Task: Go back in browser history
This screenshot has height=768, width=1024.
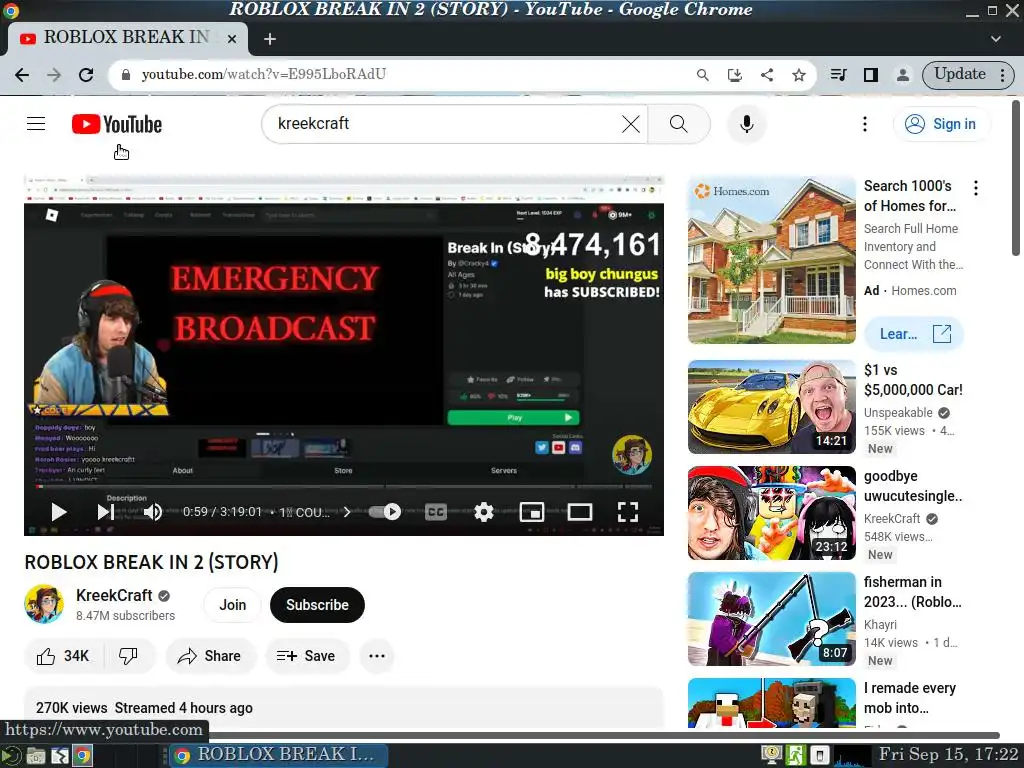Action: [22, 74]
